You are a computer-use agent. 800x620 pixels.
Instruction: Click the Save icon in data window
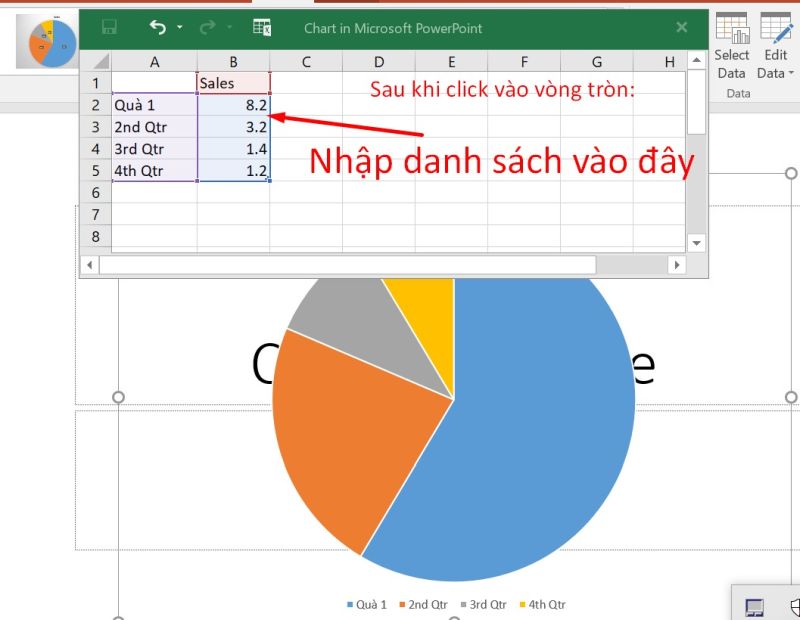point(109,28)
